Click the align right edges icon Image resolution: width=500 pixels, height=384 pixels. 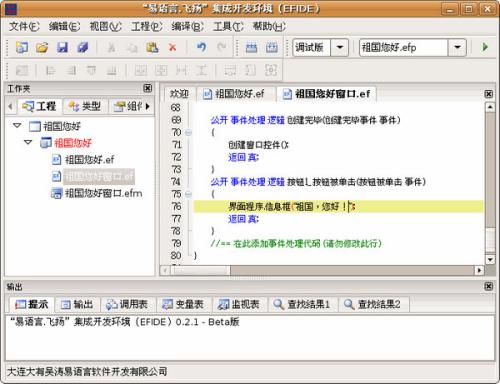tap(71, 70)
